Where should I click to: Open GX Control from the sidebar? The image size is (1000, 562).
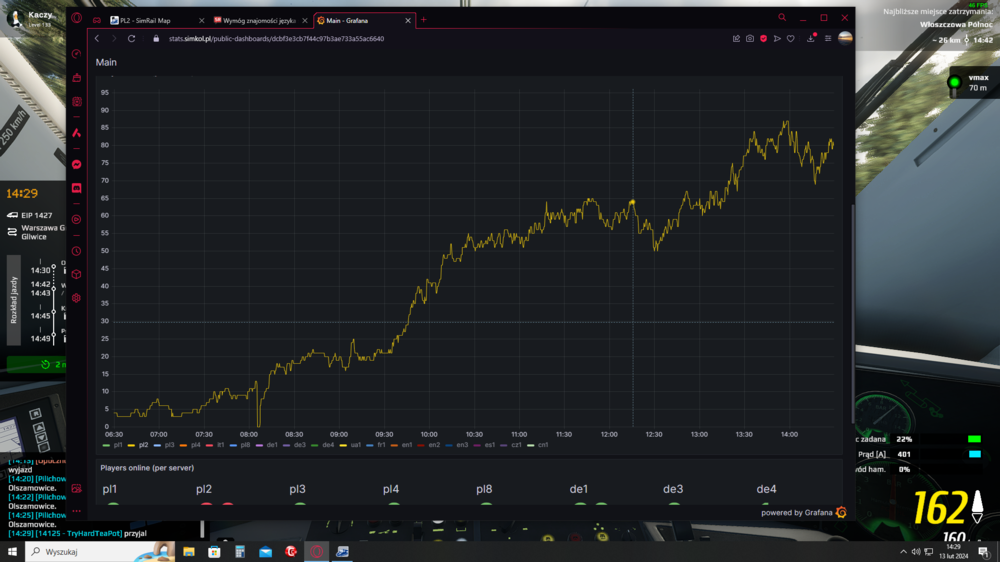(76, 54)
